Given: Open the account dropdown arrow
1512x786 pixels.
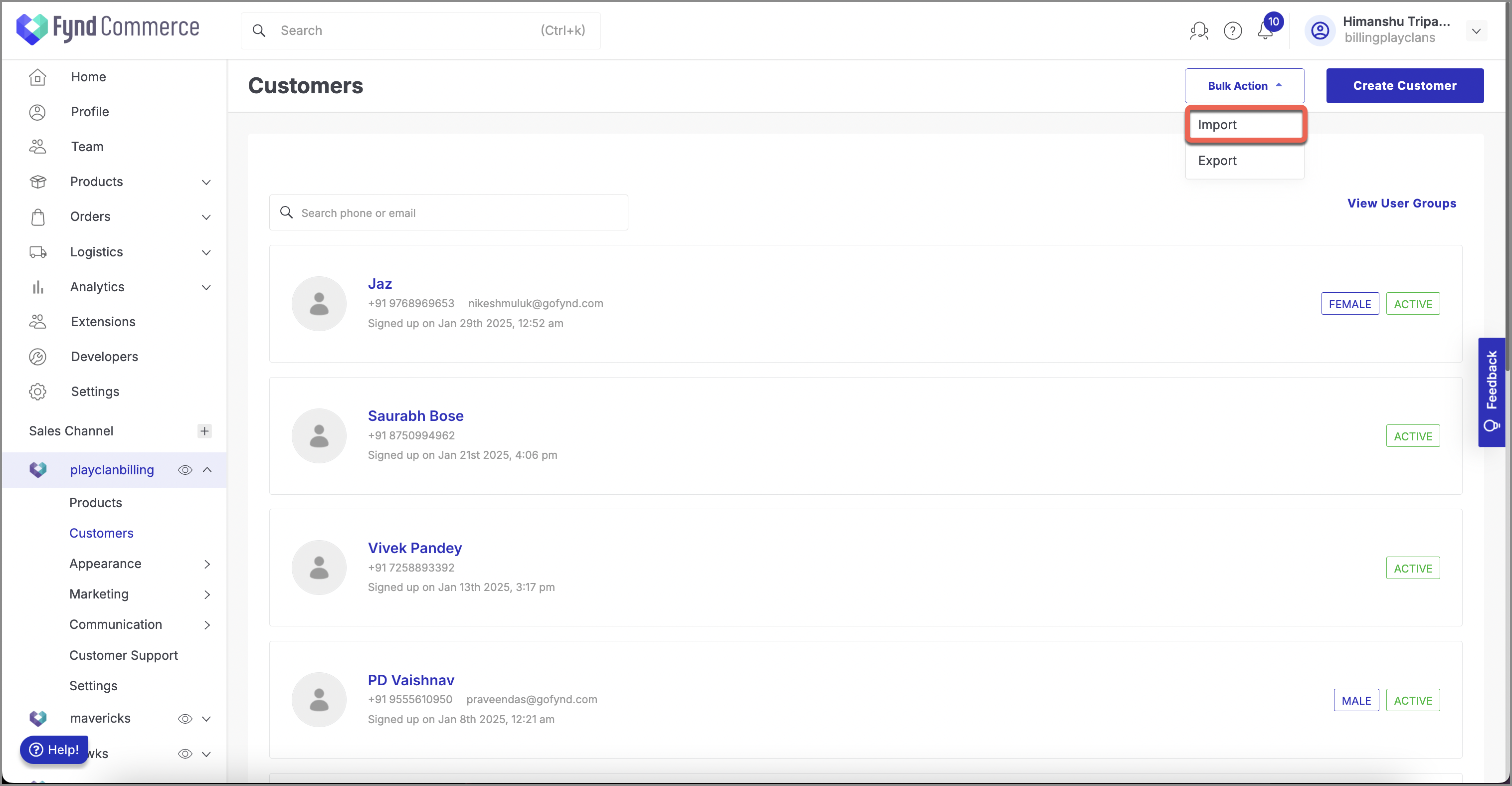Looking at the screenshot, I should pyautogui.click(x=1476, y=31).
